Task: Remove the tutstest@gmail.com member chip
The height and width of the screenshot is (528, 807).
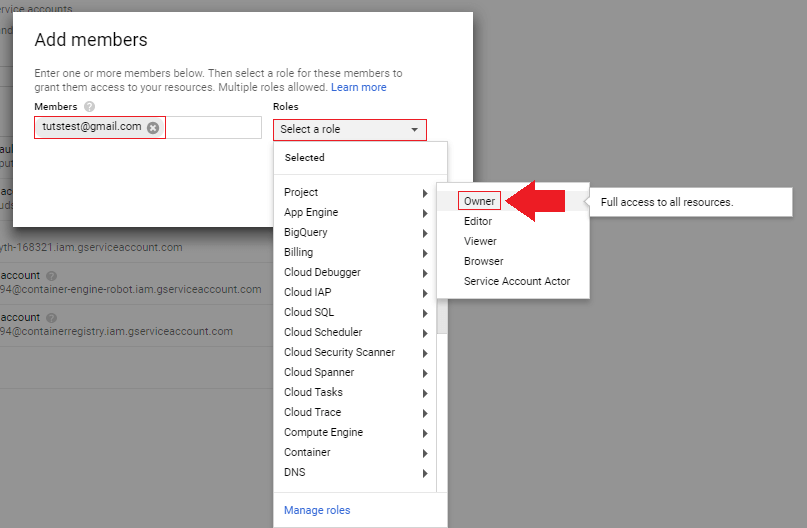Action: tap(153, 128)
